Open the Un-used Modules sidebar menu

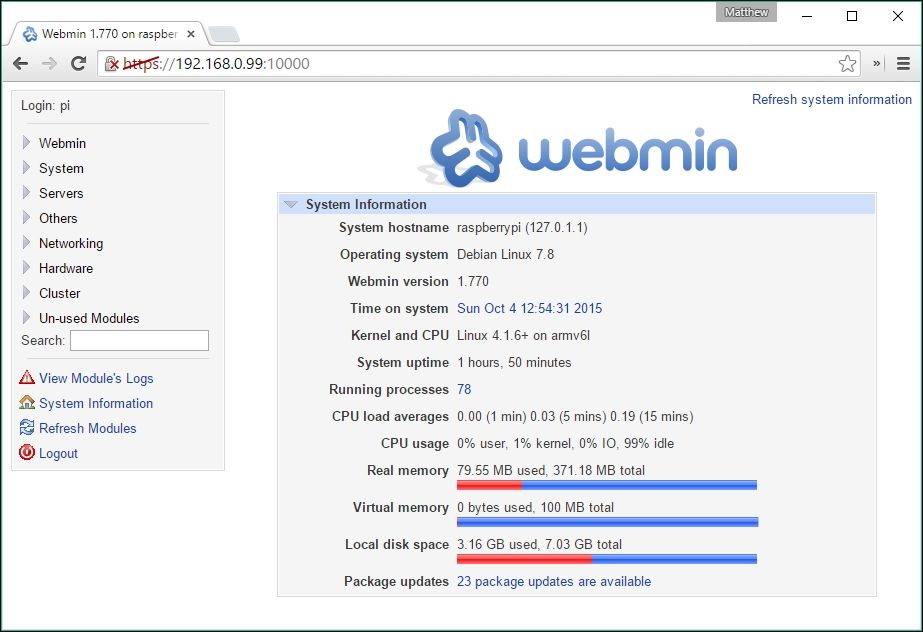click(89, 318)
